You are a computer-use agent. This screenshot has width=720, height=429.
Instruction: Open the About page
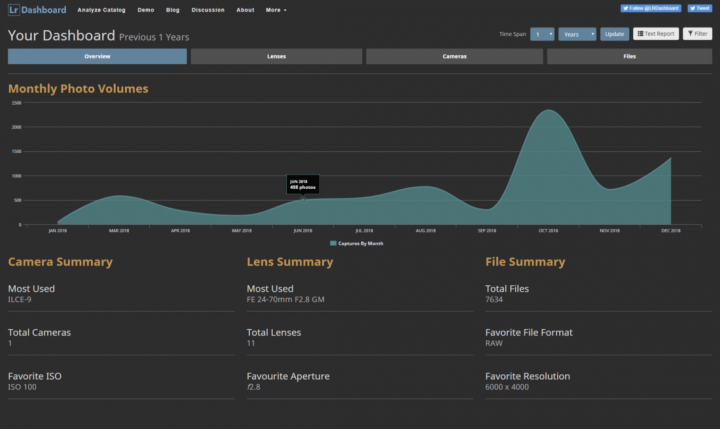coord(245,10)
